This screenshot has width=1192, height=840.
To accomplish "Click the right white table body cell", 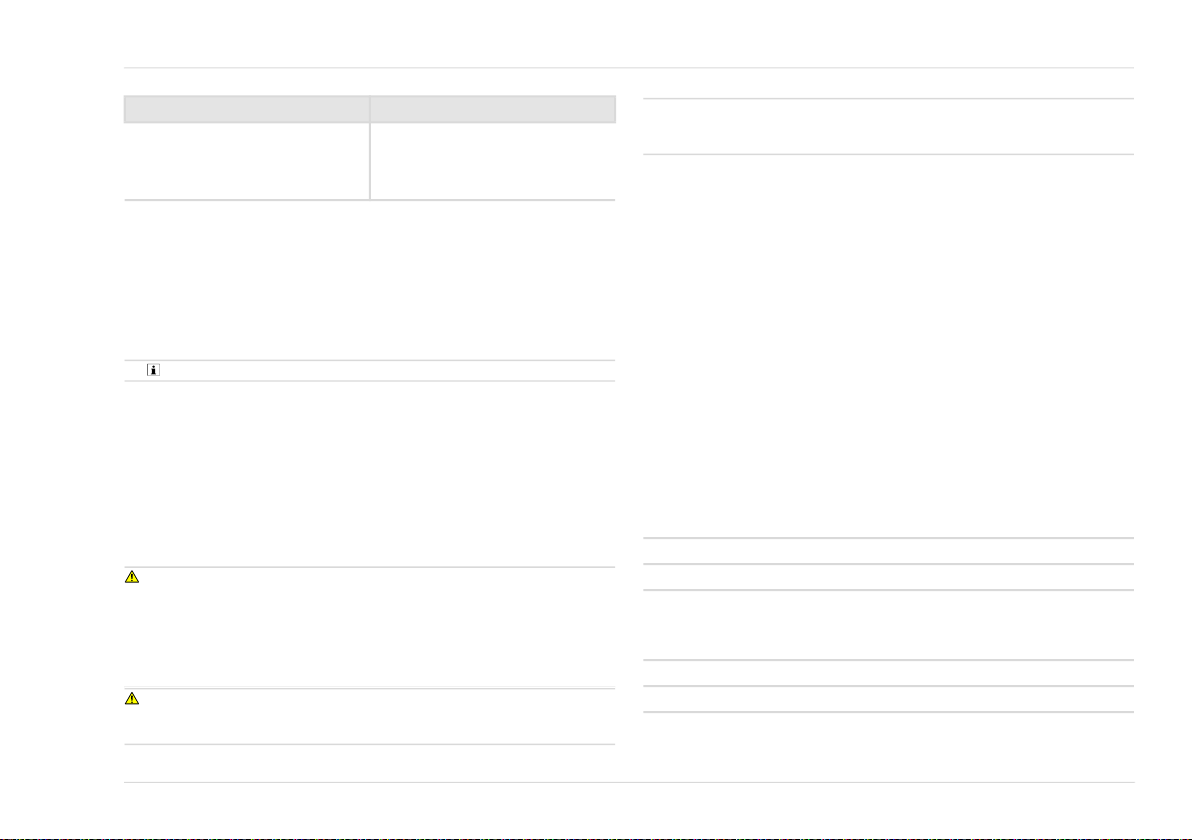I will [493, 161].
